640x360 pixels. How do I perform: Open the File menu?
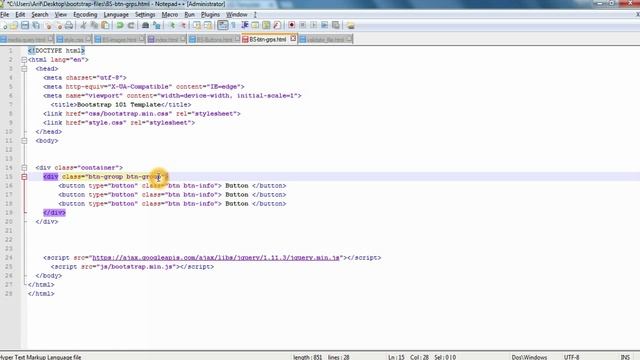[x=4, y=14]
